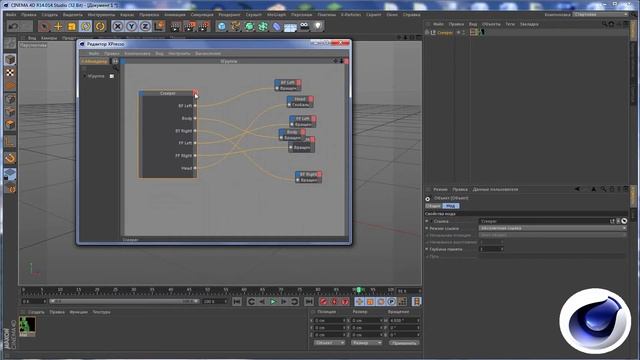
Task: Open the render settings
Action: click(203, 27)
